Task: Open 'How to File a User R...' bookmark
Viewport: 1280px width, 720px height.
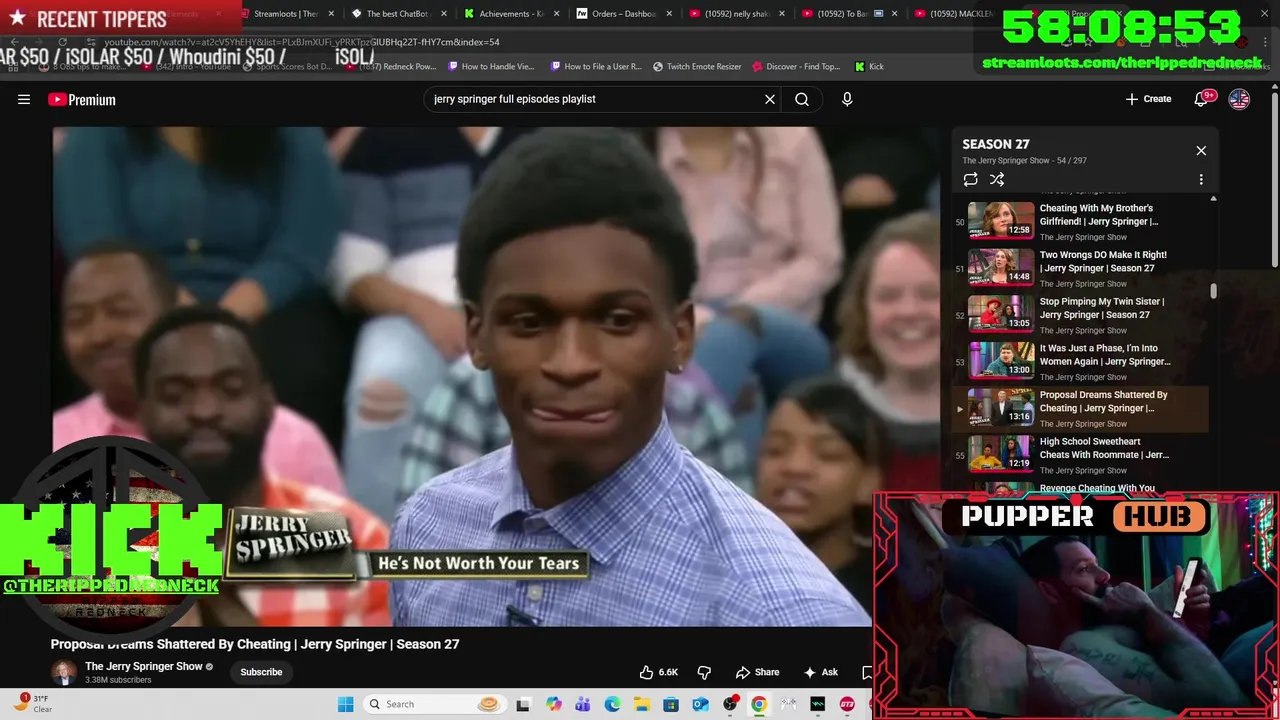Action: pos(595,66)
